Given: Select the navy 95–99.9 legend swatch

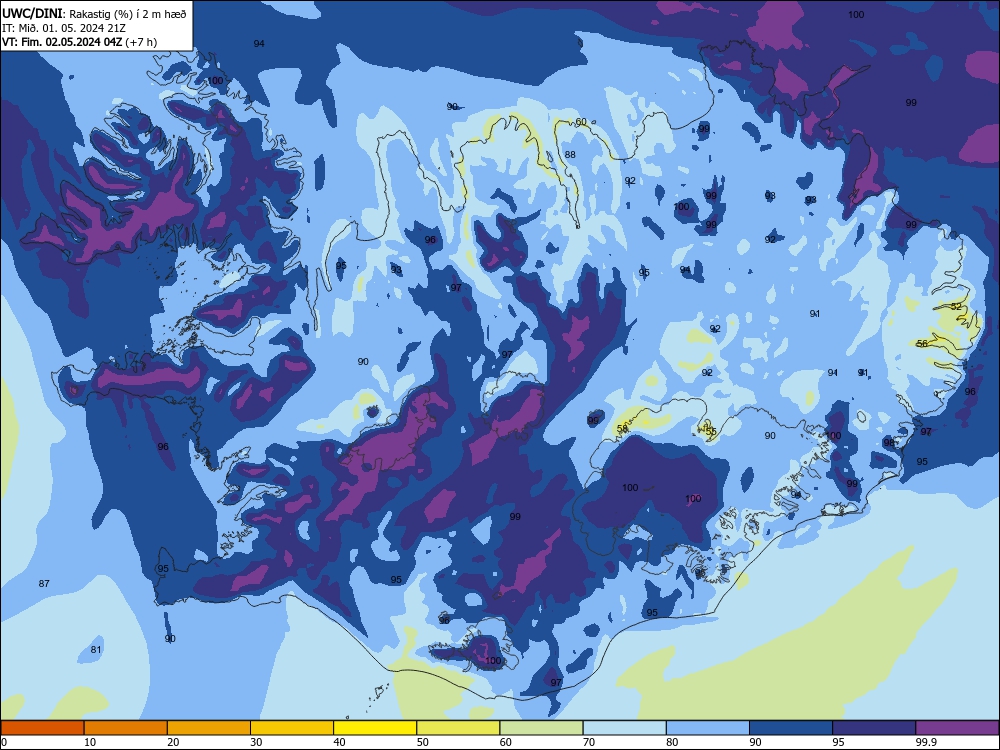Looking at the screenshot, I should pos(874,728).
